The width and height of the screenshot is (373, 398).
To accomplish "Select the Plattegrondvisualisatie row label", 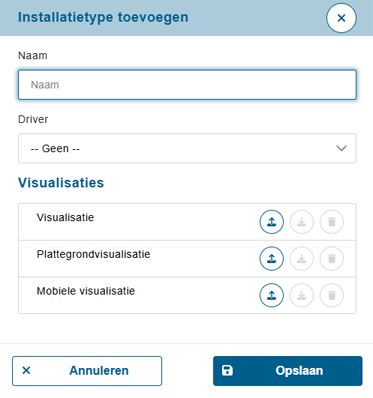I will click(93, 254).
